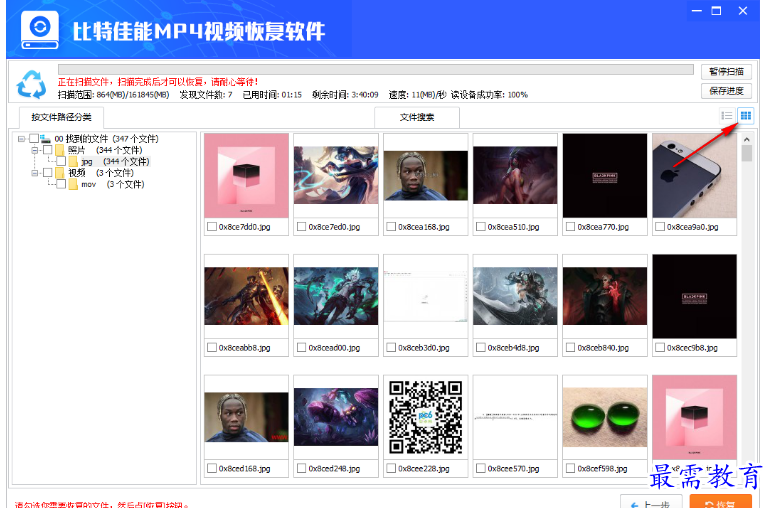Select the QR code thumbnail 0x8cee228.jpg
This screenshot has height=508, width=771.
coord(425,417)
